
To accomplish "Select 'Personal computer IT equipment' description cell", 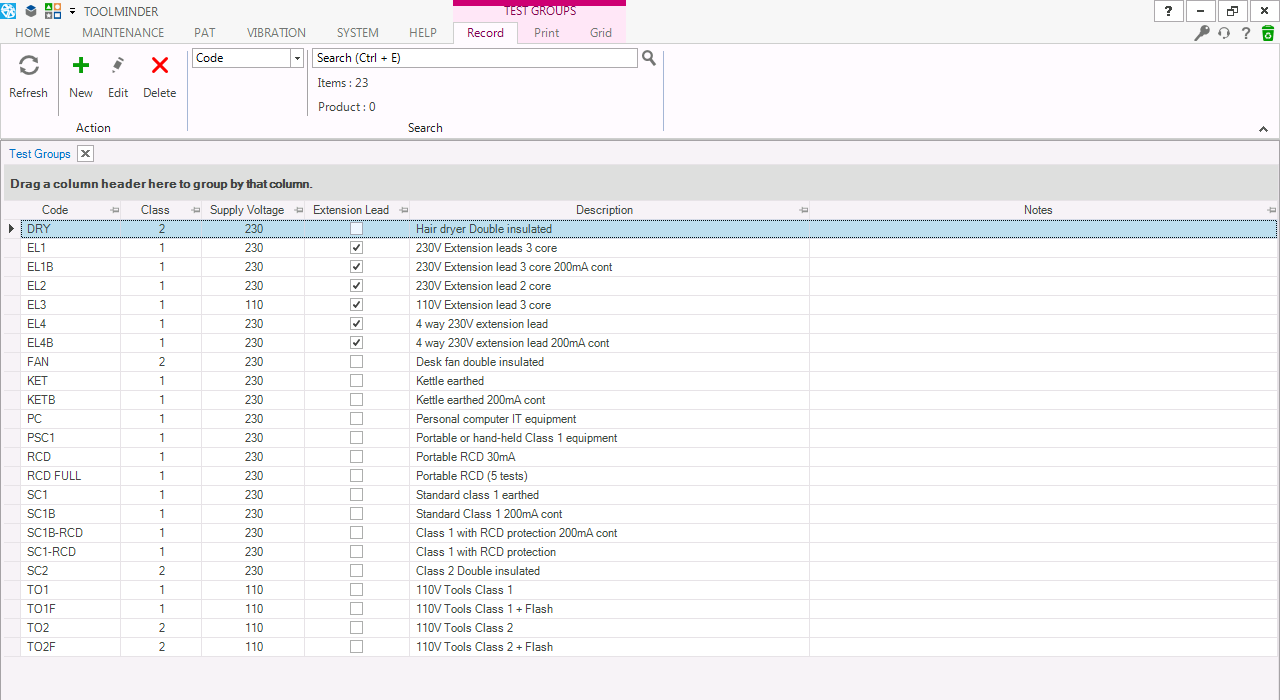I will [x=609, y=419].
